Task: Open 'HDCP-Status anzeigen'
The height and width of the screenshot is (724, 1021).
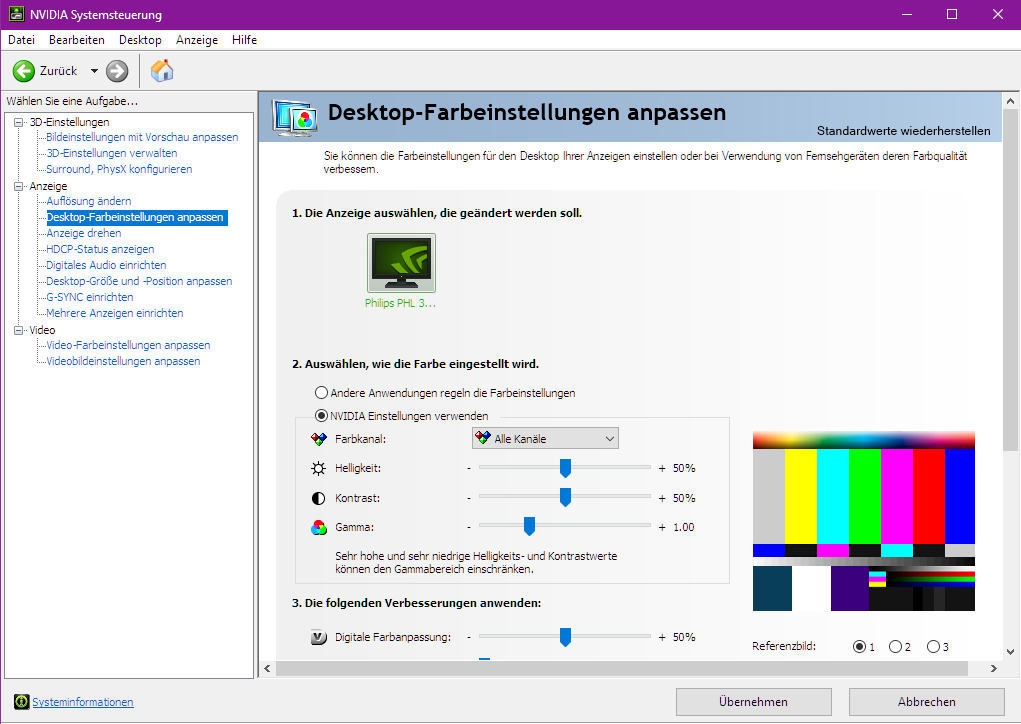Action: click(100, 249)
